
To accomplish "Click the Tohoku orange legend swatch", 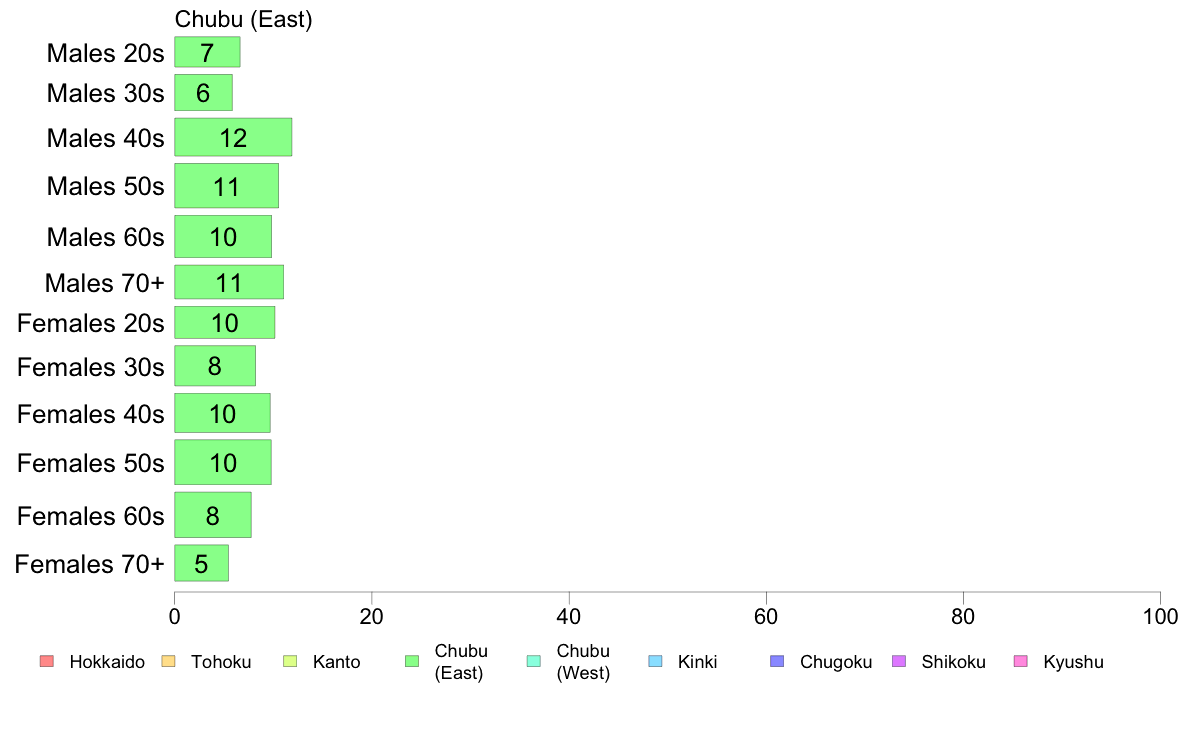I will (168, 661).
